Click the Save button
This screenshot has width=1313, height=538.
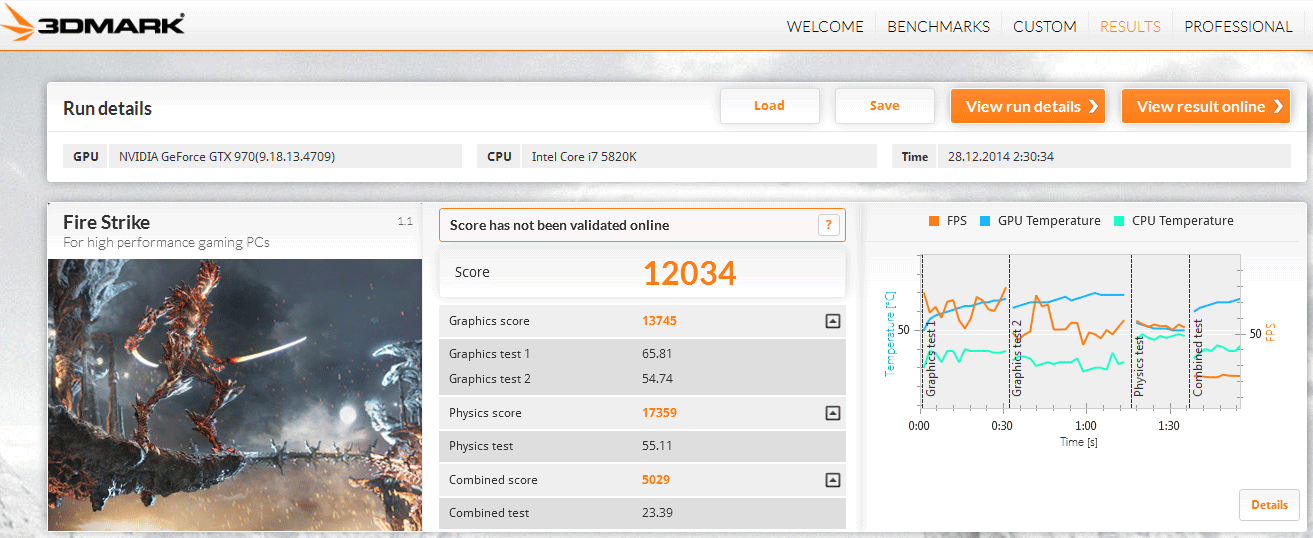884,106
